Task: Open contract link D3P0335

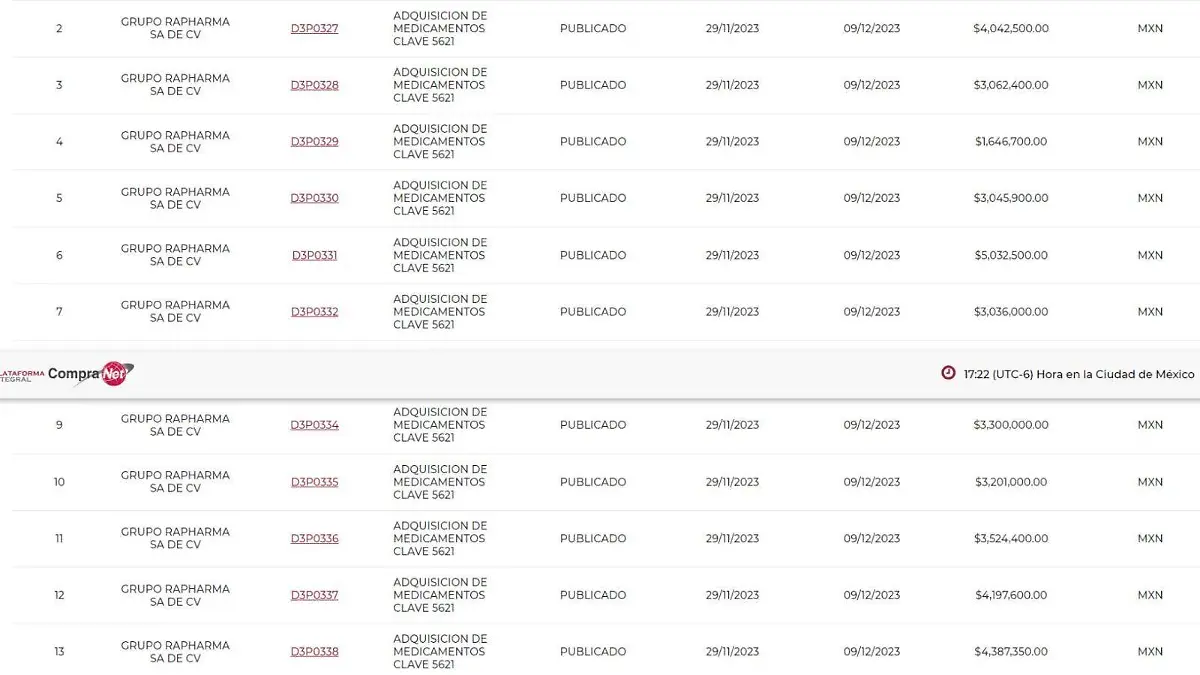Action: coord(314,482)
